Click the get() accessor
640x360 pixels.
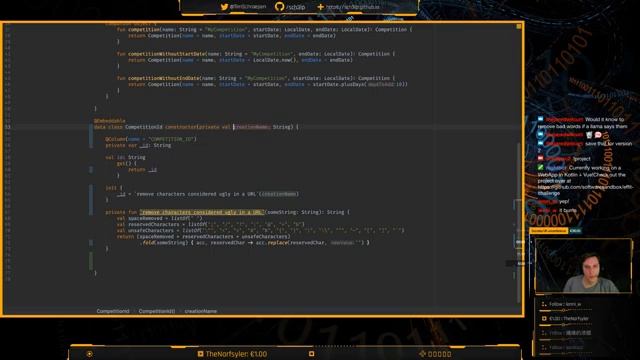click(x=124, y=163)
